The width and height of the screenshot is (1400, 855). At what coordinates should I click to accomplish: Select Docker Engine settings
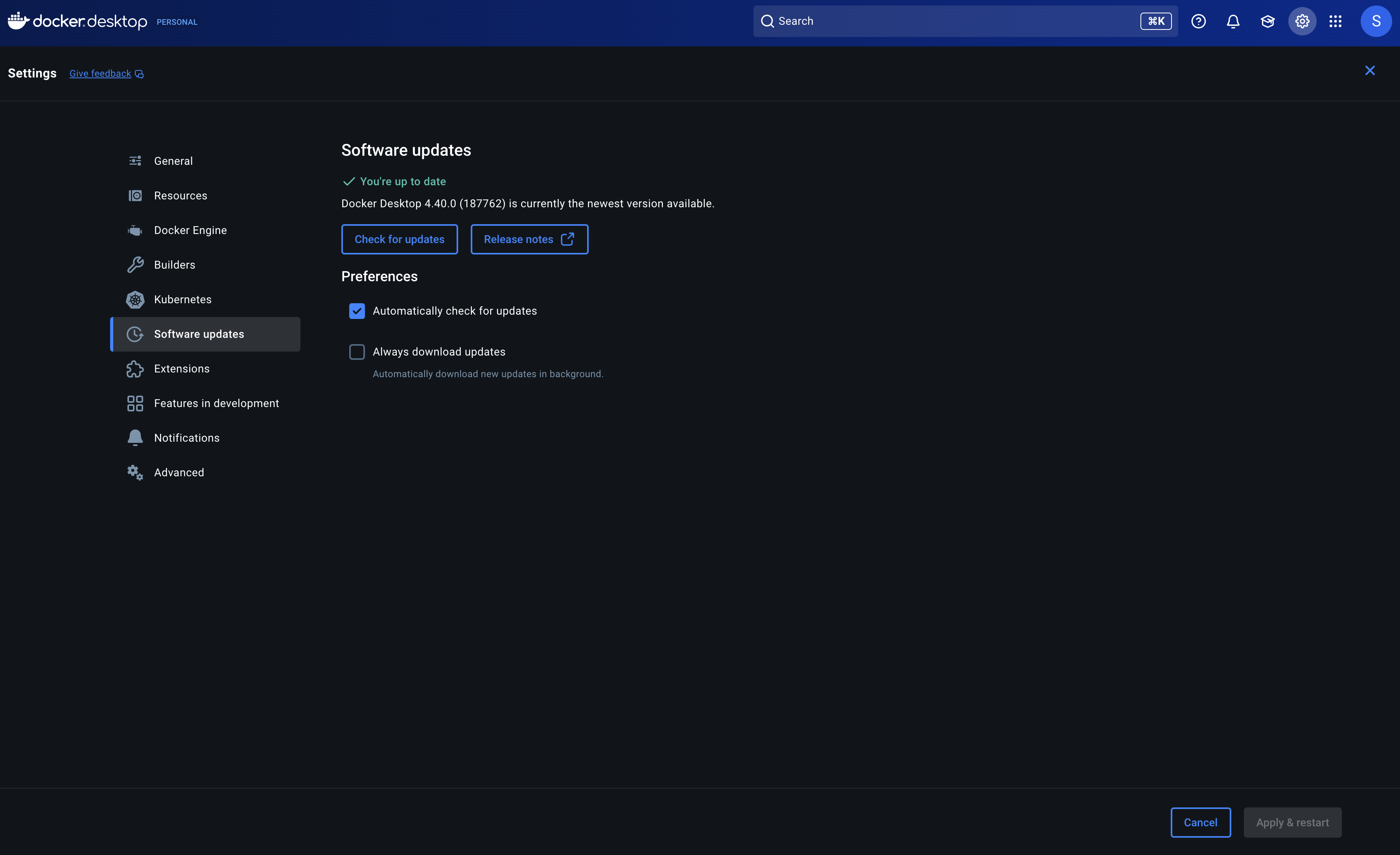206,230
